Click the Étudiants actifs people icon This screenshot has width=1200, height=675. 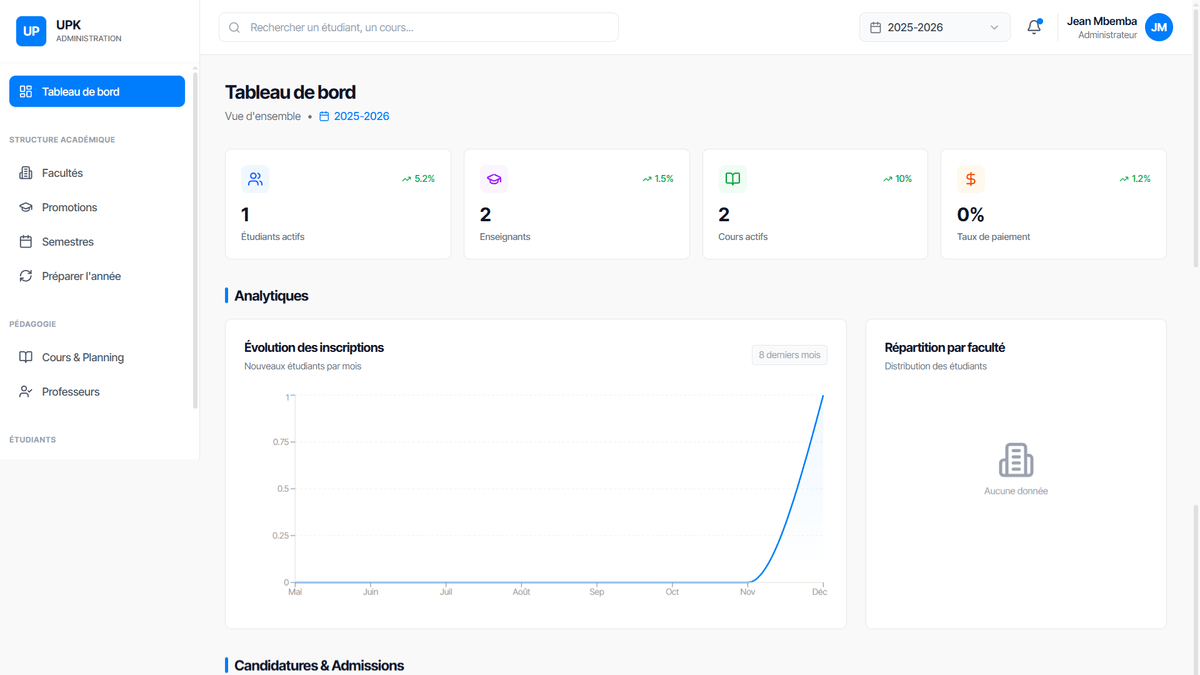click(x=255, y=178)
